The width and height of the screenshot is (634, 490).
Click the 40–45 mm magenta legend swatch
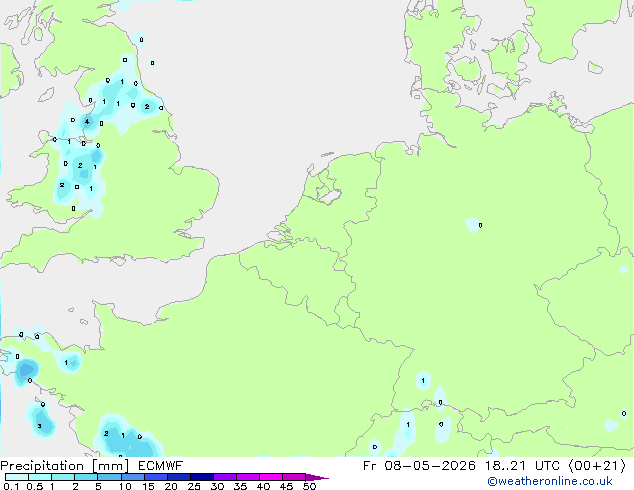point(271,477)
